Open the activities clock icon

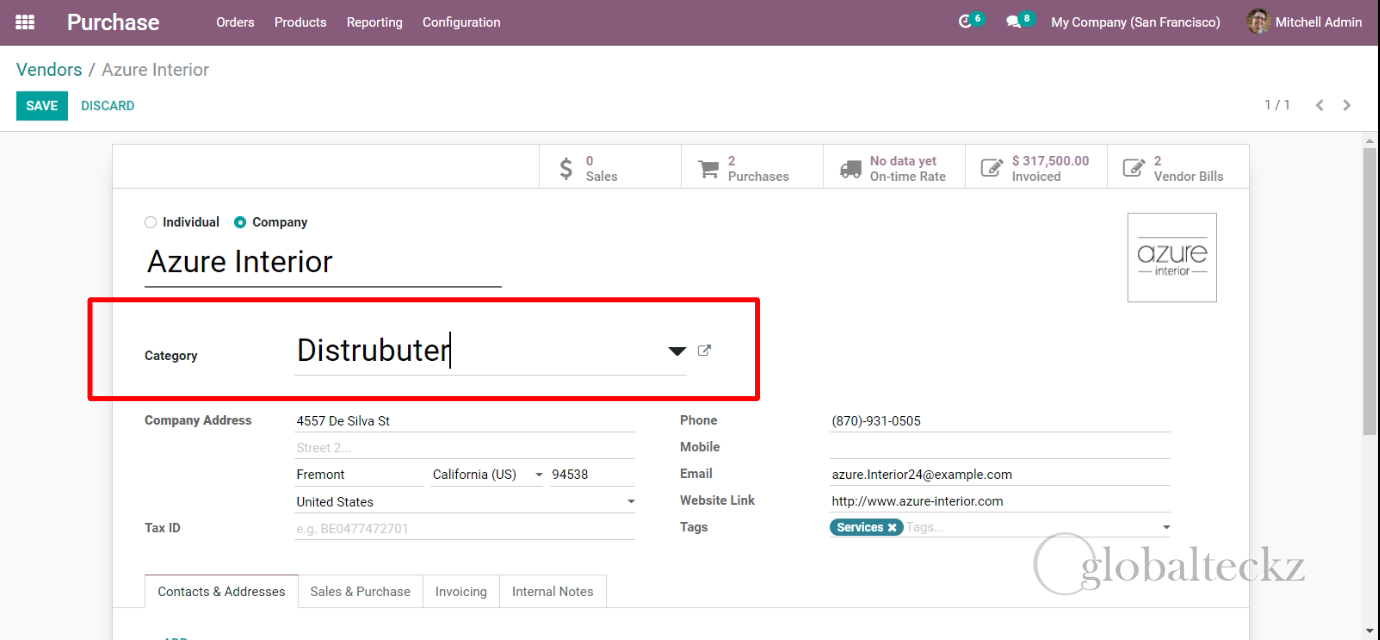click(965, 21)
